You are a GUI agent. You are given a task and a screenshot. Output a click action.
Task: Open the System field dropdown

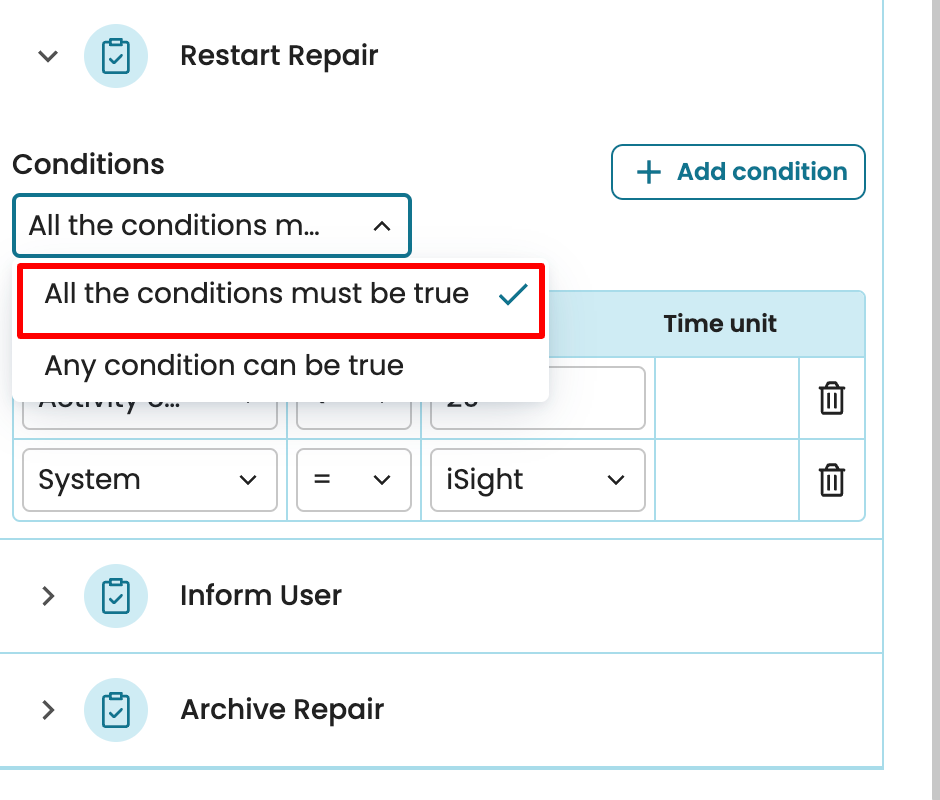[149, 481]
